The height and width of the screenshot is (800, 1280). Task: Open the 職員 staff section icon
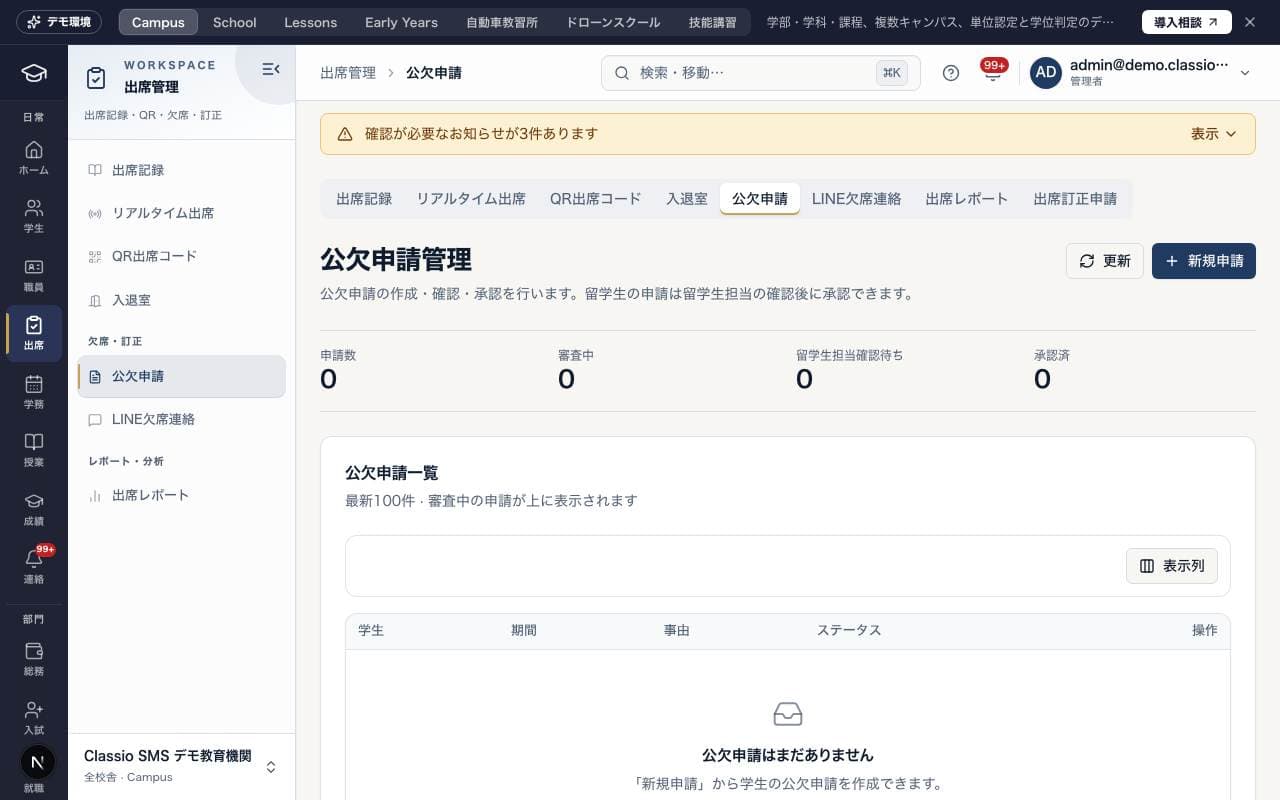34,275
